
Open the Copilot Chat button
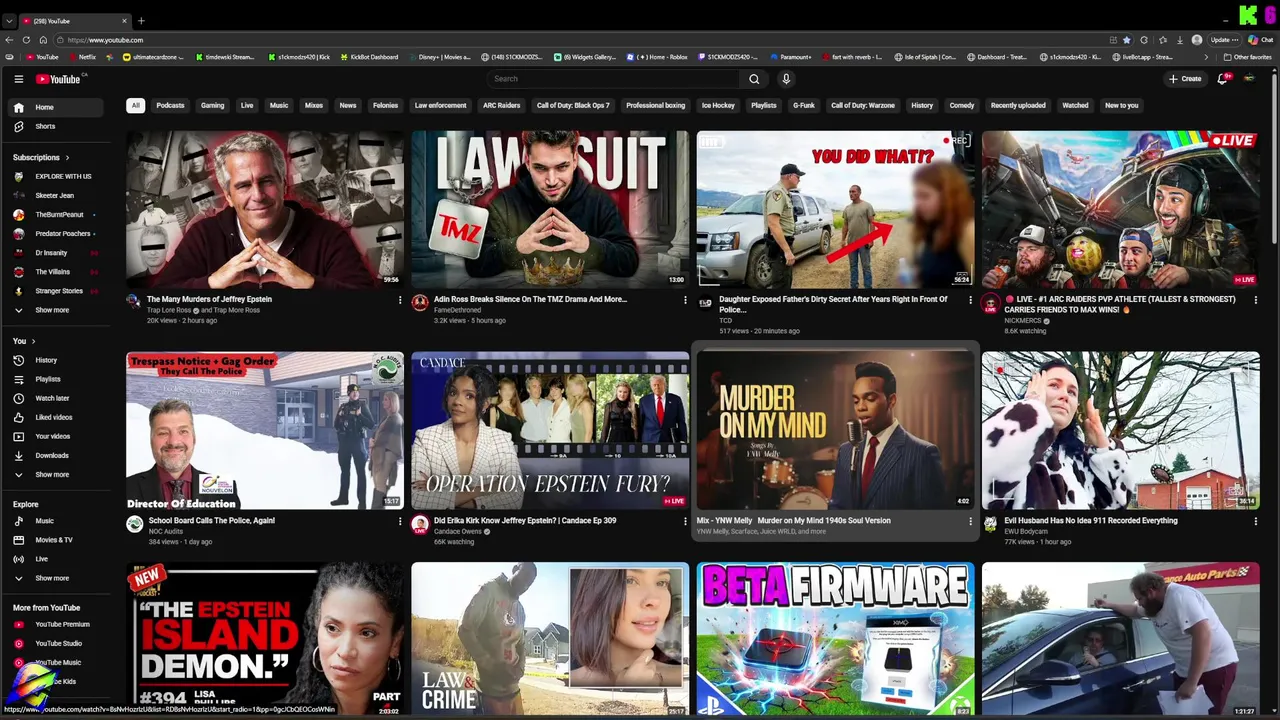point(1260,40)
